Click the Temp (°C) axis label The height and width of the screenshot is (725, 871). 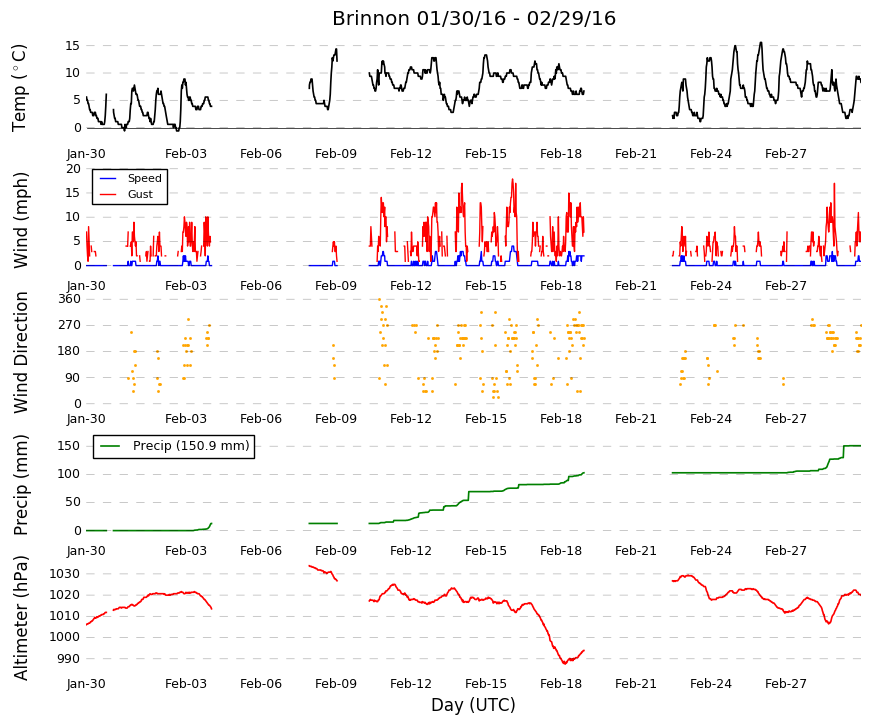coord(19,88)
